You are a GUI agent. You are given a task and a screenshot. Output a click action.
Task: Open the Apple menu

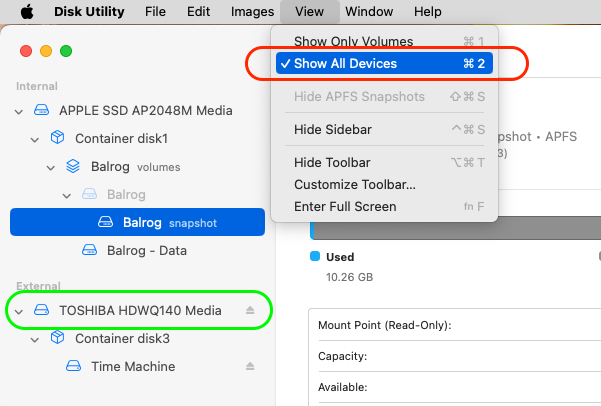pos(27,12)
